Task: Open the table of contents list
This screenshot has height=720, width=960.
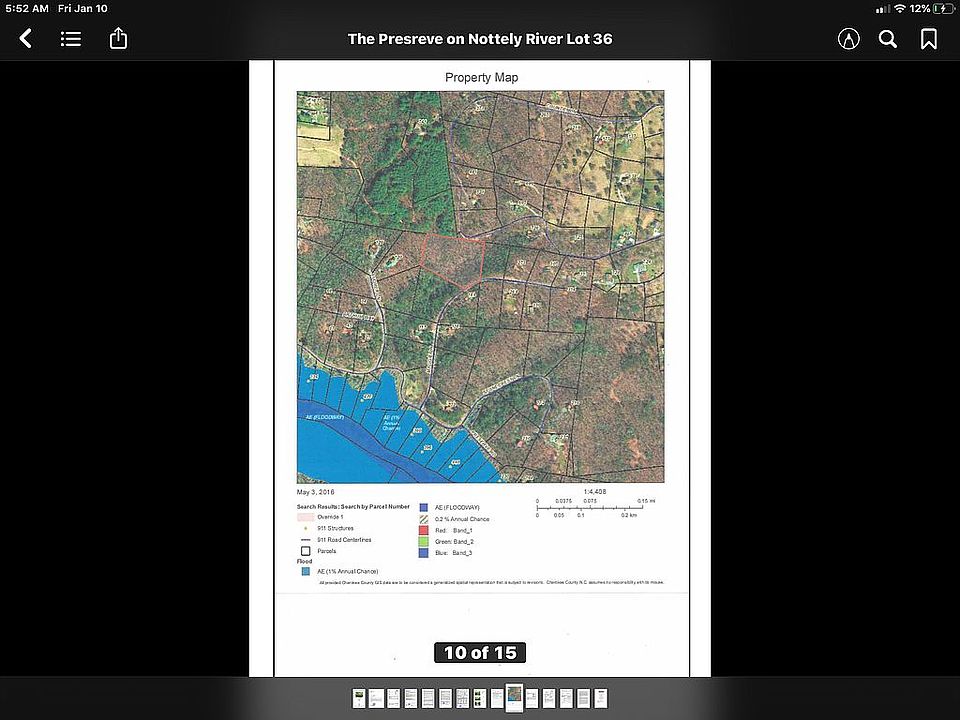Action: (x=71, y=39)
